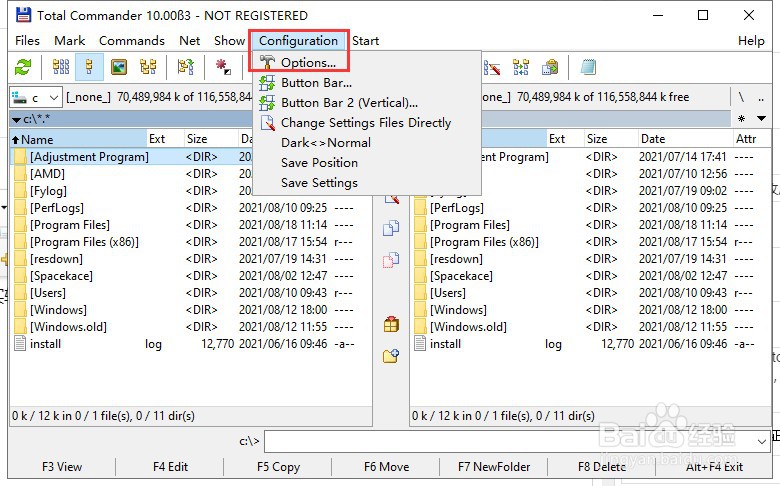The width and height of the screenshot is (780, 486).
Task: Select install log file in left panel
Action: [x=45, y=344]
